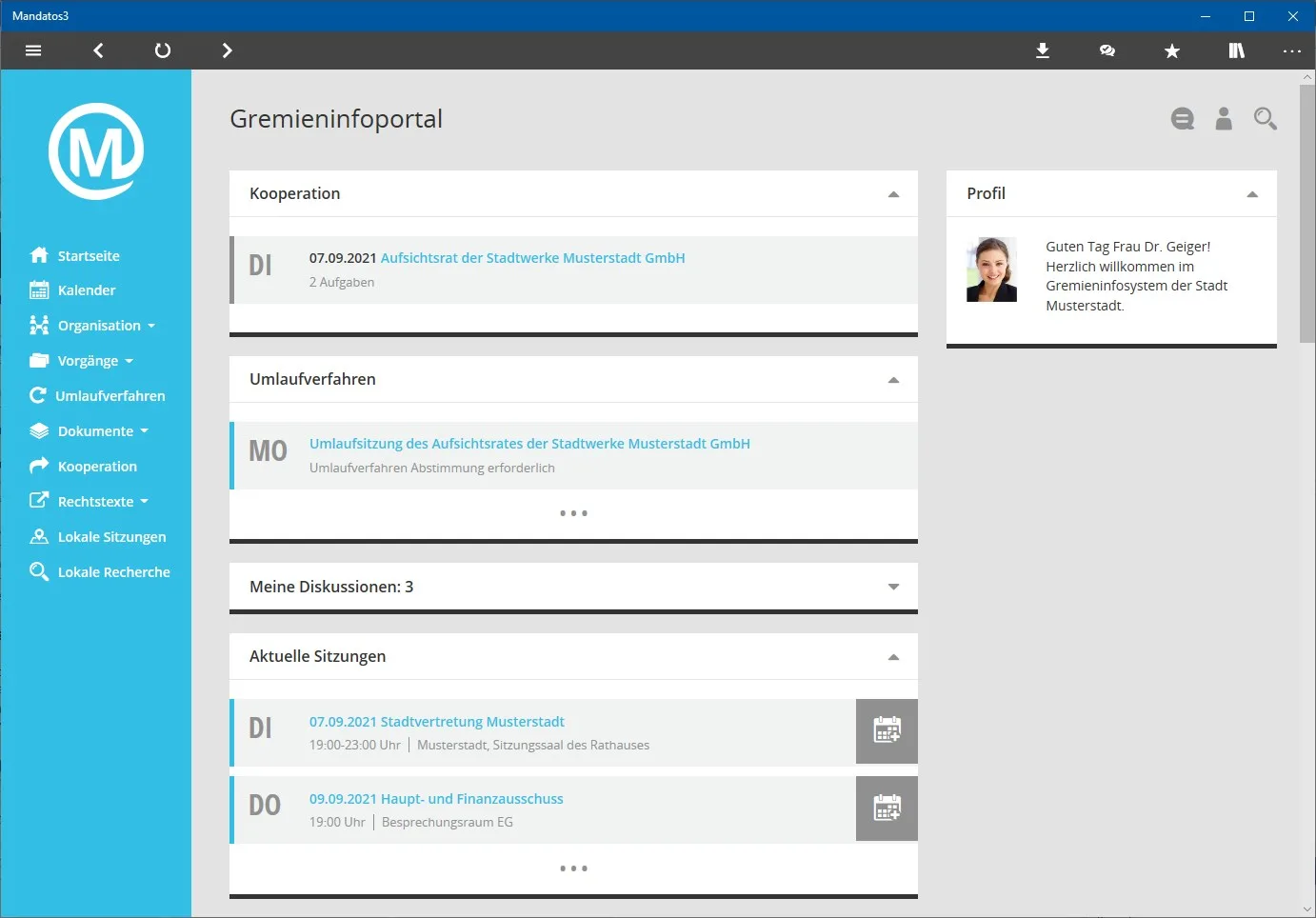Go back with the left arrow
This screenshot has height=918, width=1316.
point(98,50)
